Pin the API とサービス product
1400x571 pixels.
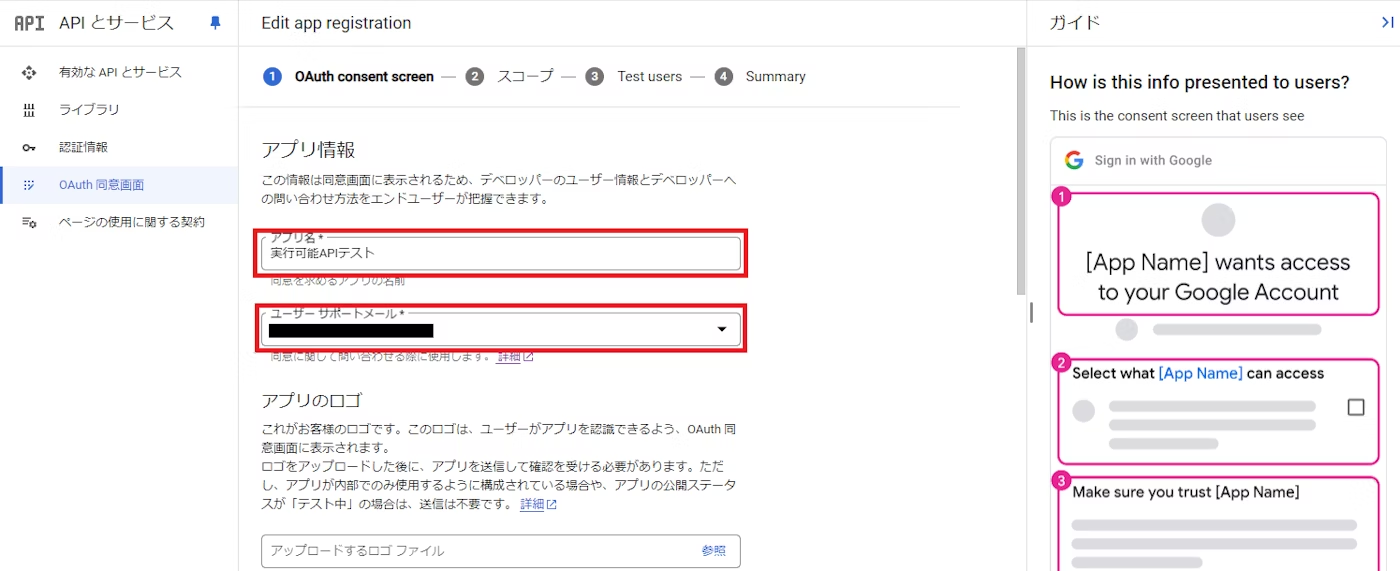[215, 23]
